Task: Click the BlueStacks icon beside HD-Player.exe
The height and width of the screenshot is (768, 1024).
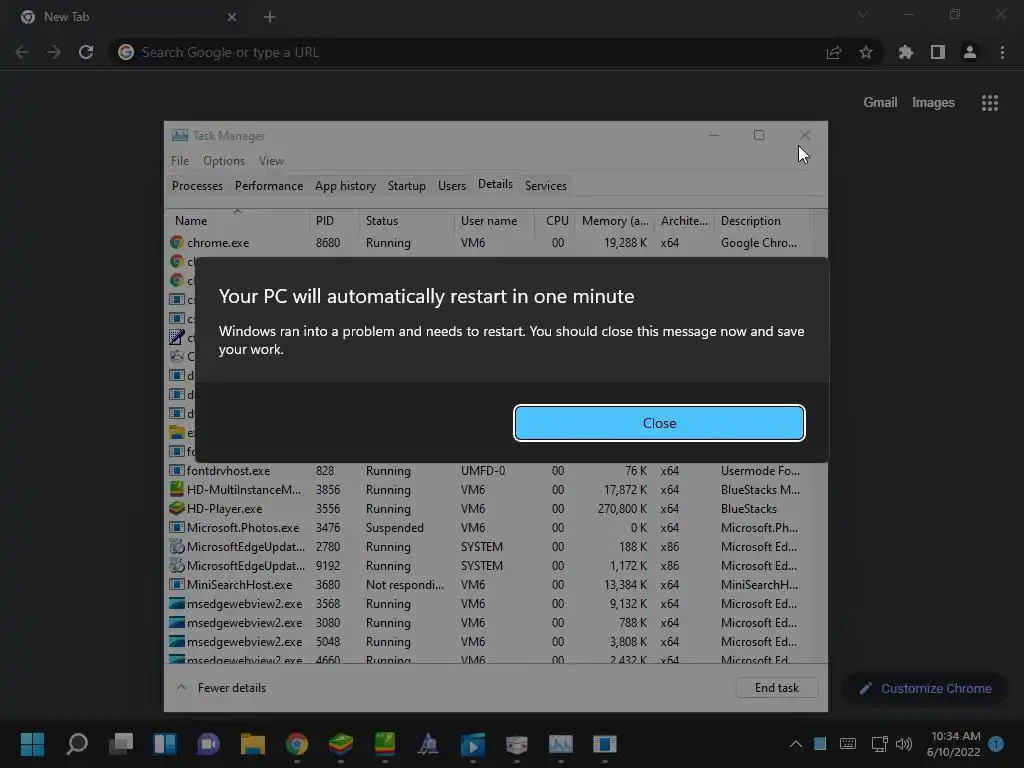Action: tap(176, 508)
